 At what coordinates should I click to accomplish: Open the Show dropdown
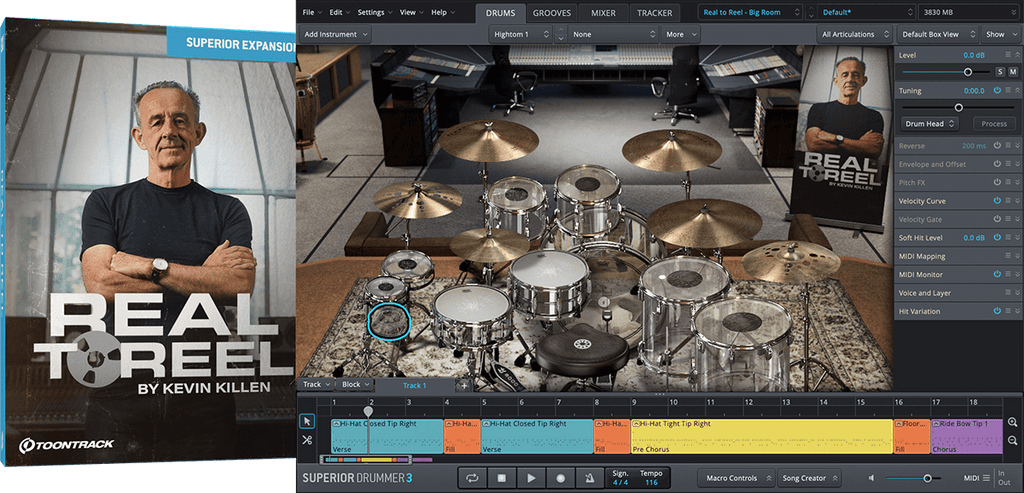[x=1000, y=35]
